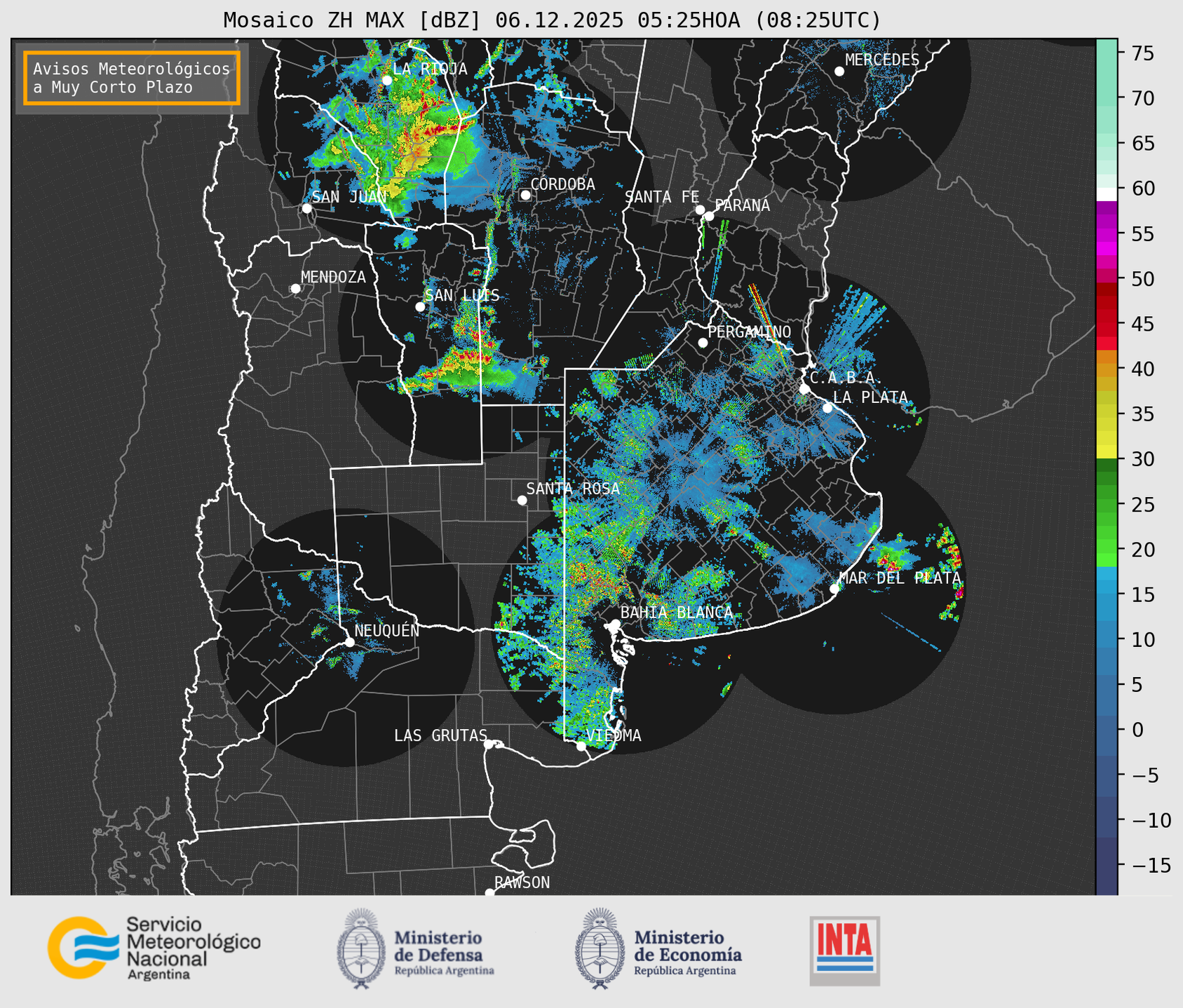Click the PERGAMINO text label
The image size is (1183, 1008).
tap(749, 332)
